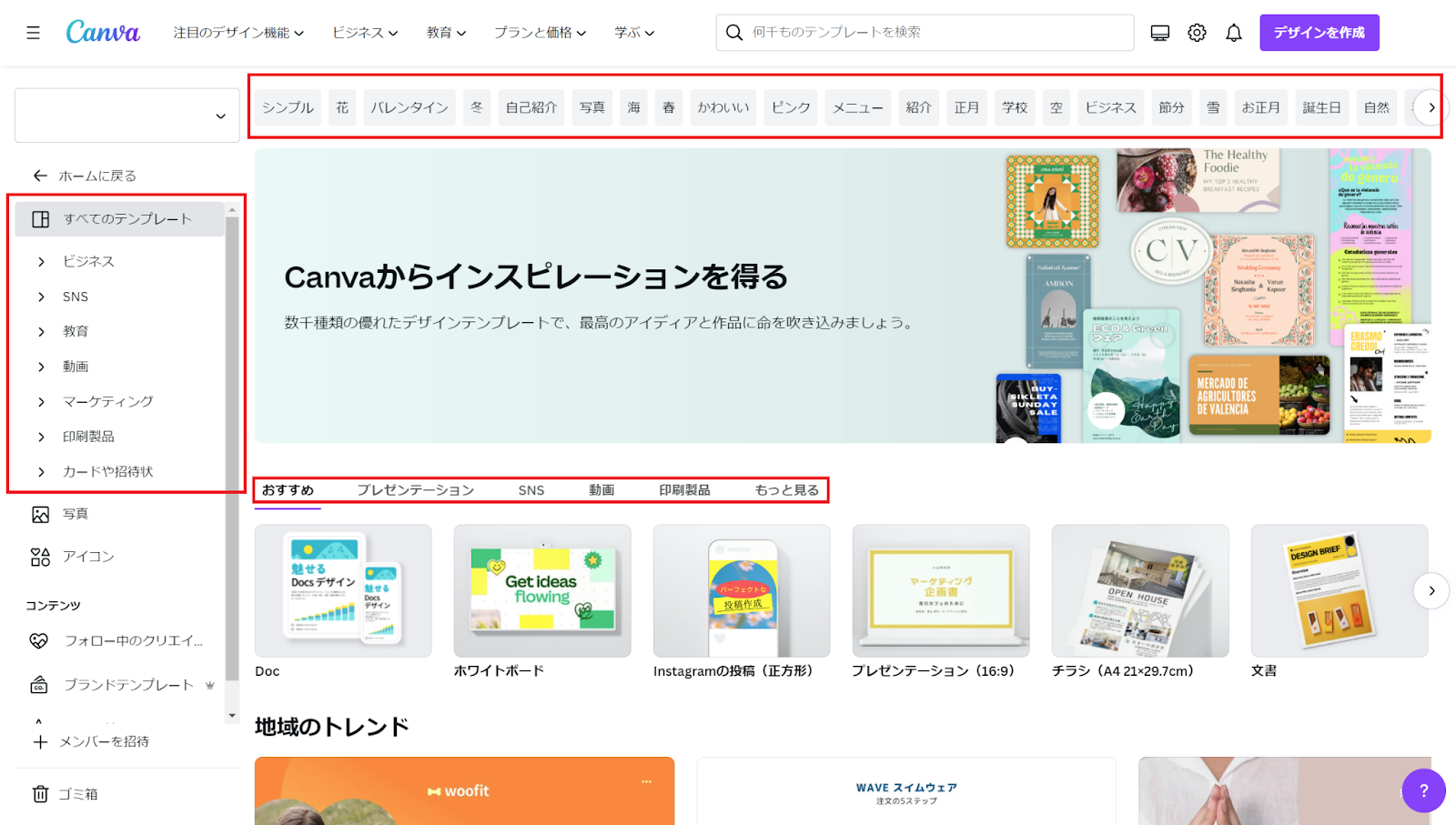Viewport: 1456px width, 825px height.
Task: Open the hamburger menu icon
Action: coord(34,33)
